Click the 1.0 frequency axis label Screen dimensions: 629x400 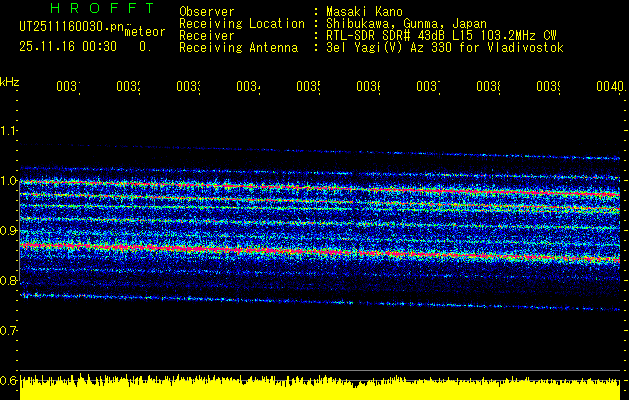pyautogui.click(x=8, y=181)
